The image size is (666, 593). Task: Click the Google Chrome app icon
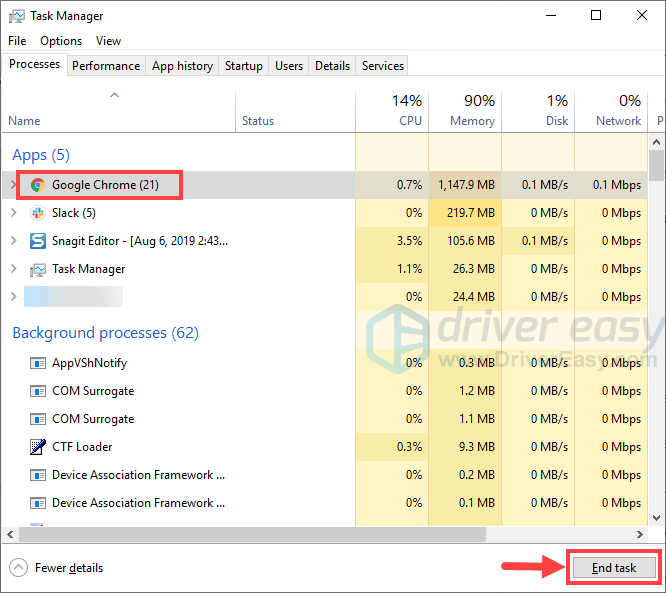pyautogui.click(x=38, y=185)
